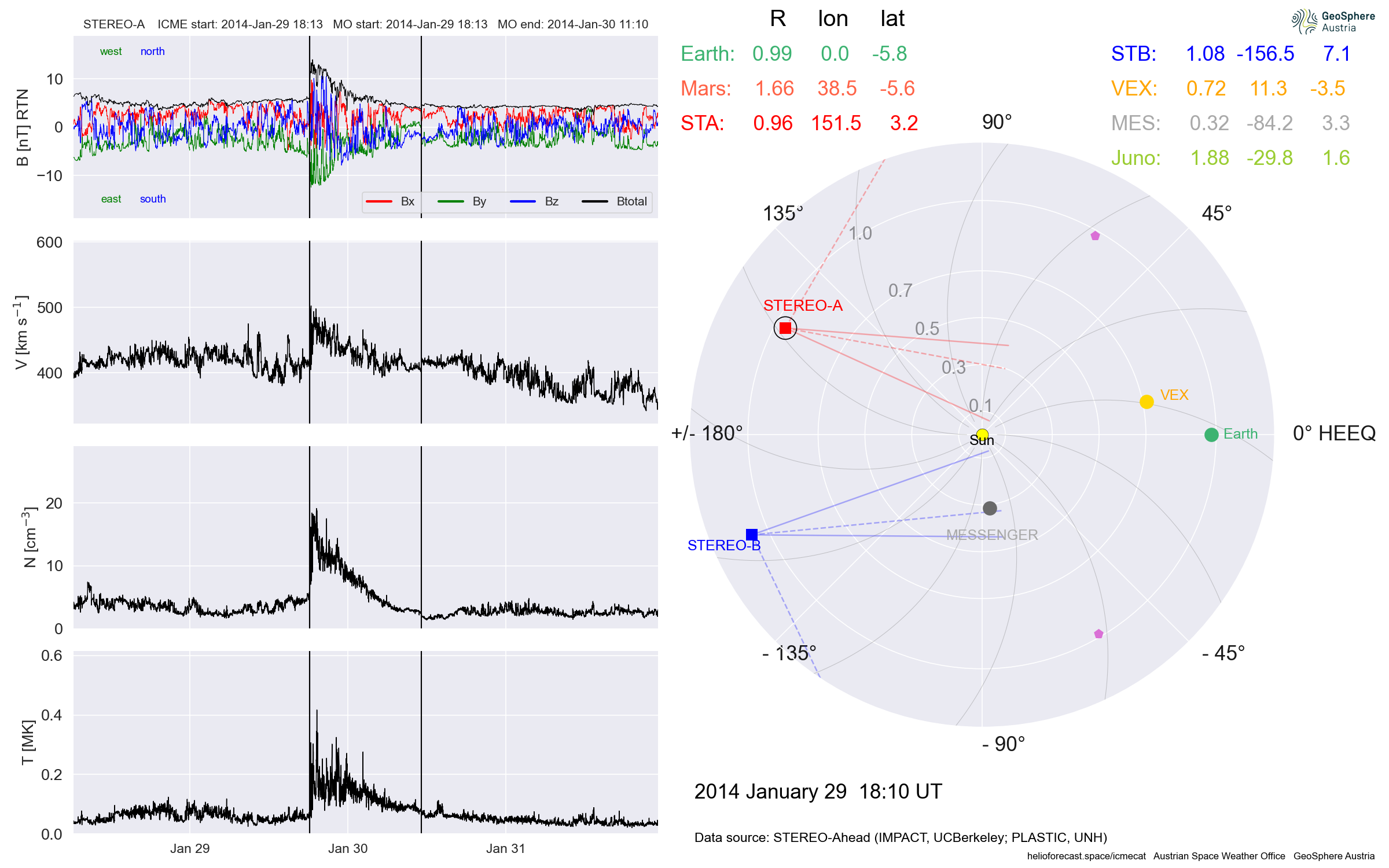Image resolution: width=1389 pixels, height=868 pixels.
Task: Click the blue STEREO-B square marker
Action: [x=752, y=534]
